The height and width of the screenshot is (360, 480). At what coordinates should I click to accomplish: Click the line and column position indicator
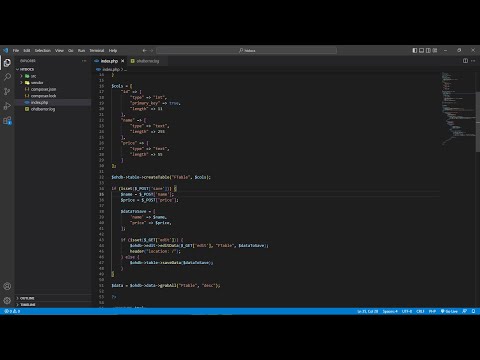pos(368,311)
